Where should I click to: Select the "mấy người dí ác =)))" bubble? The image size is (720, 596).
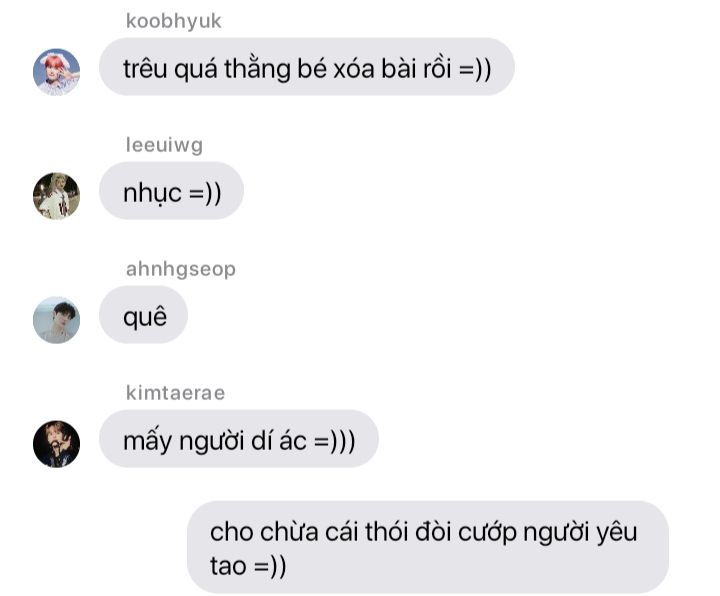pyautogui.click(x=239, y=439)
